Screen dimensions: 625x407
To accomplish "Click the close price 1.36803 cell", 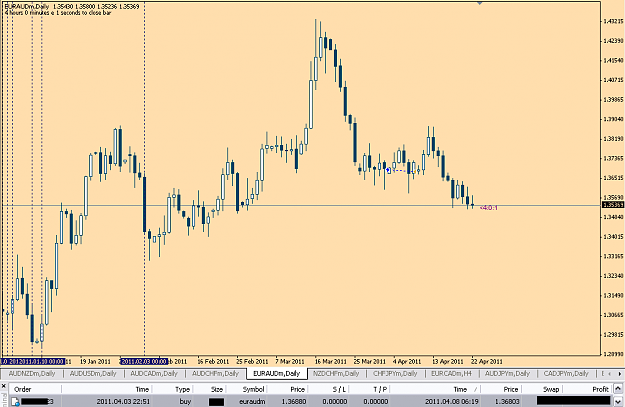I will point(507,401).
